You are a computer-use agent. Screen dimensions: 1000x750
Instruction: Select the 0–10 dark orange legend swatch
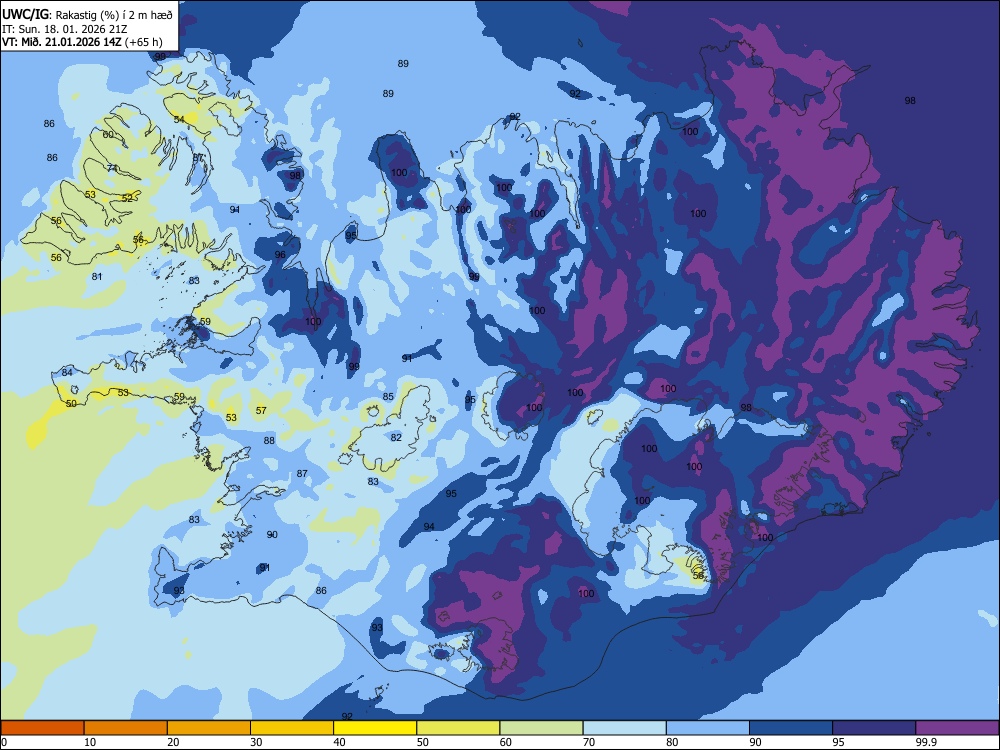pos(43,728)
